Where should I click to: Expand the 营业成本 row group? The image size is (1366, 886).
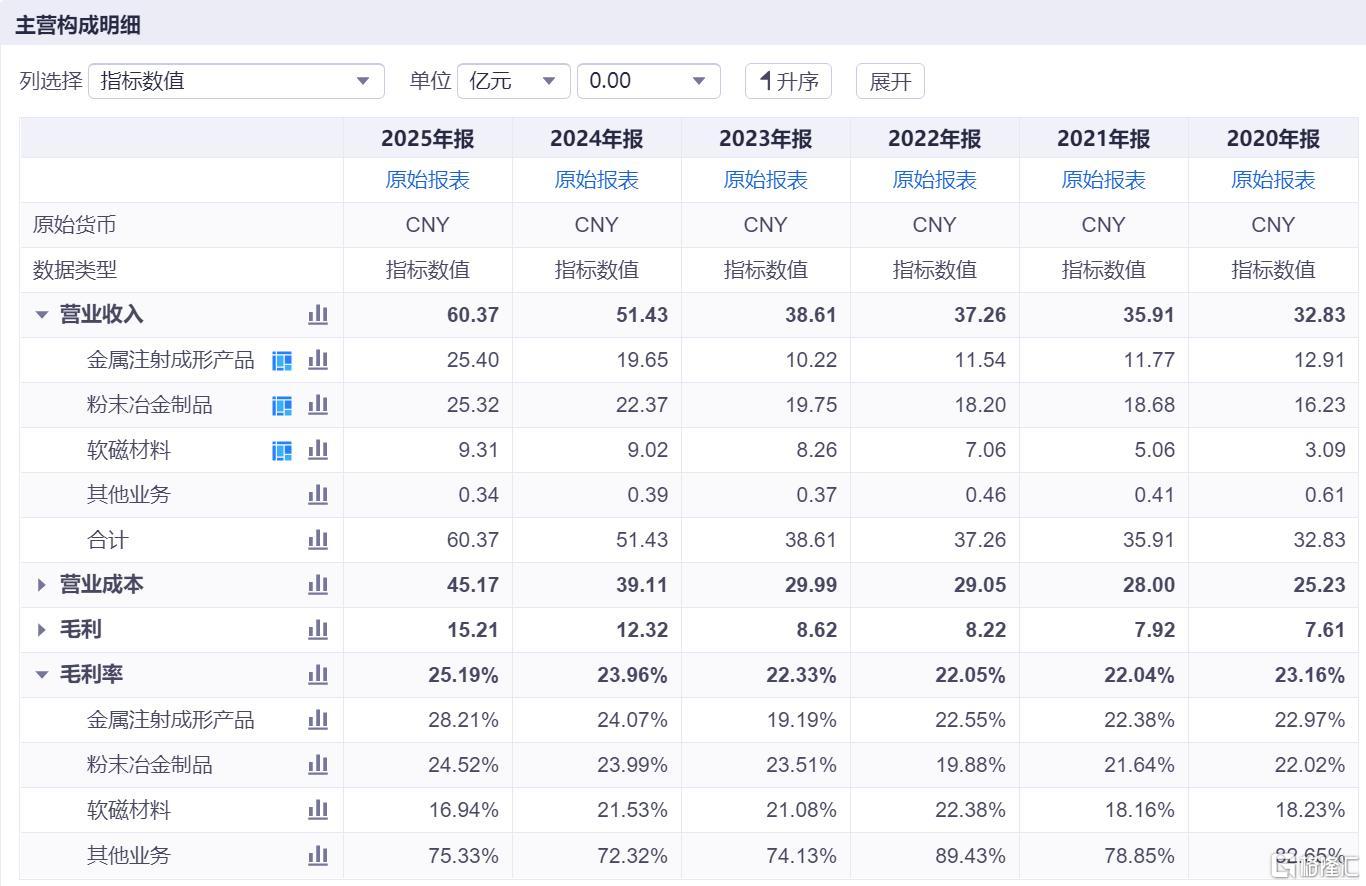[42, 585]
